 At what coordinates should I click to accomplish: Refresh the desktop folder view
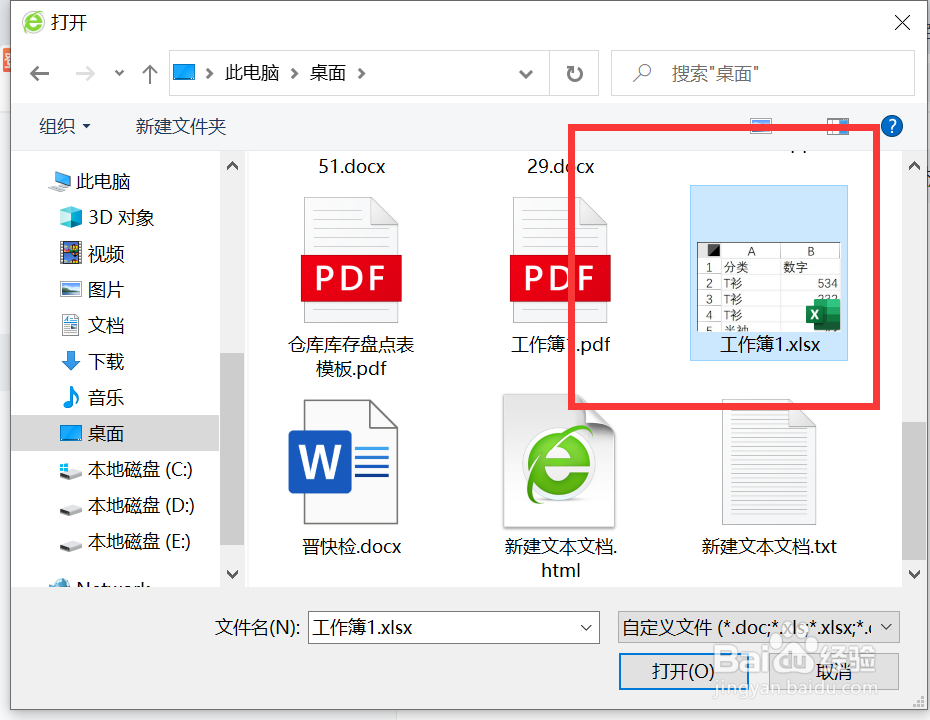pyautogui.click(x=574, y=74)
